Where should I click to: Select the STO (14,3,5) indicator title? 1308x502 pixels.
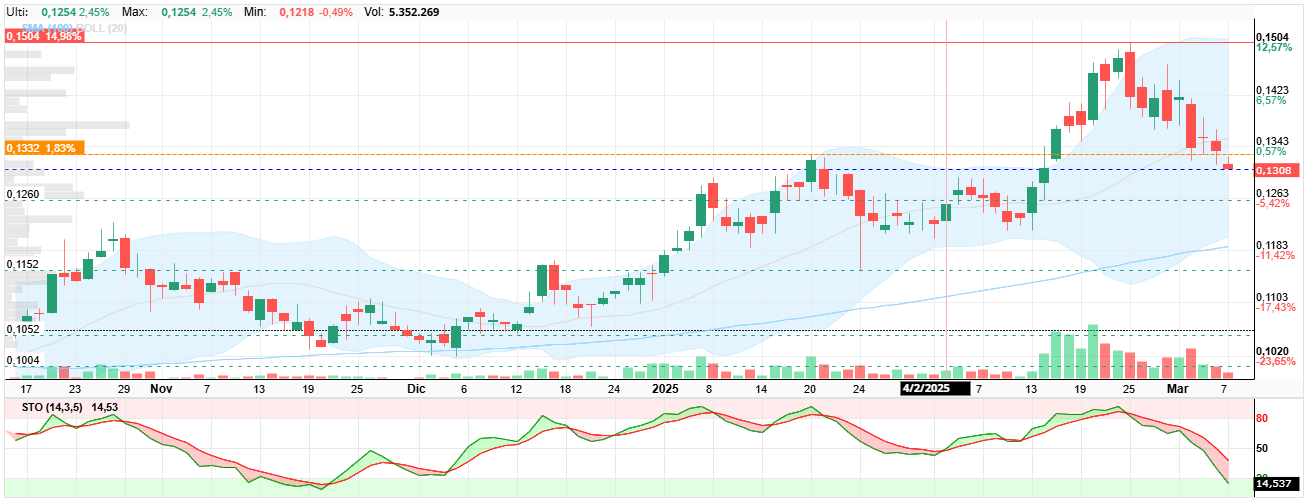52,408
